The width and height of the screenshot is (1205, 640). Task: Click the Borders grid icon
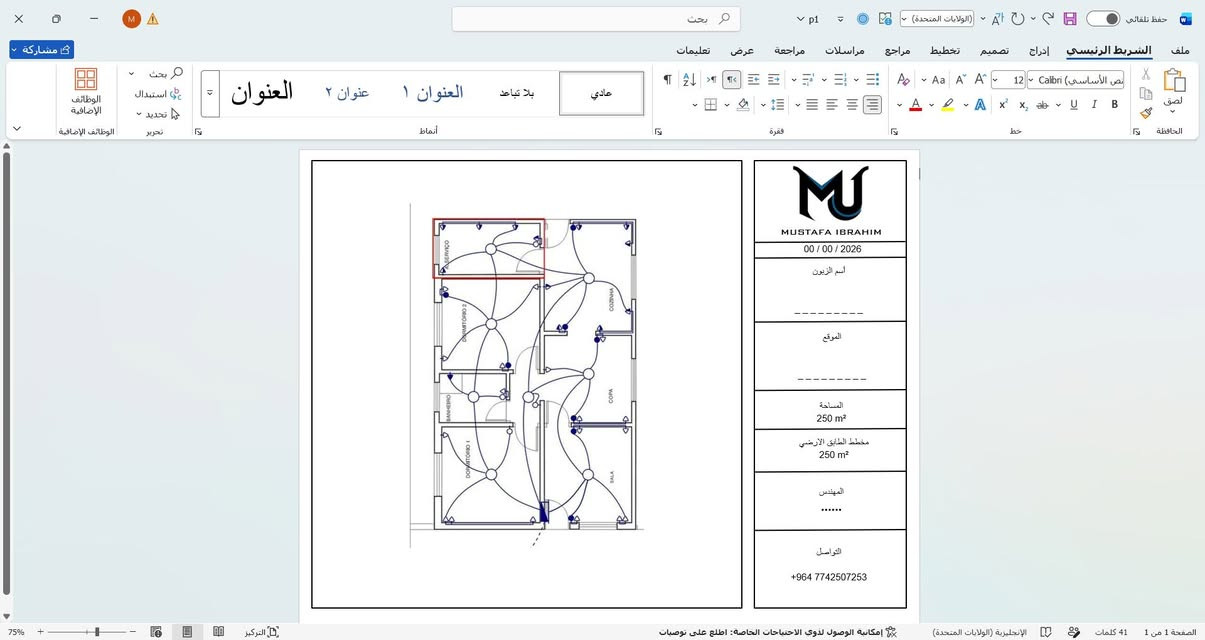pyautogui.click(x=710, y=105)
